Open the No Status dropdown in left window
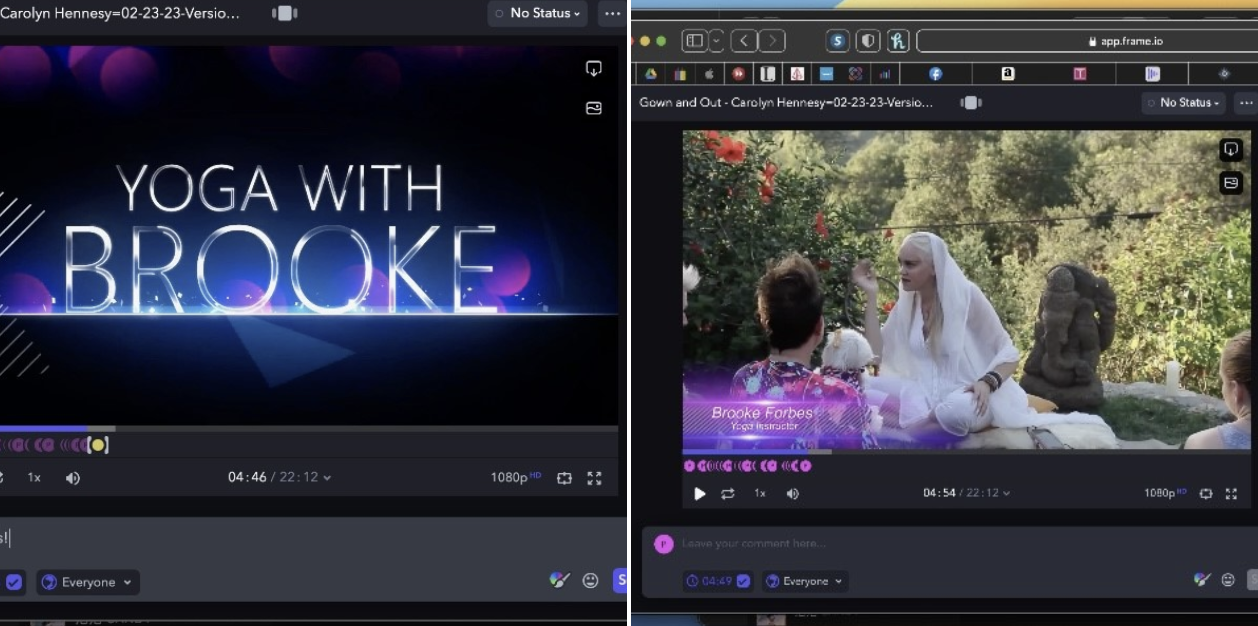The width and height of the screenshot is (1258, 626). click(x=537, y=13)
